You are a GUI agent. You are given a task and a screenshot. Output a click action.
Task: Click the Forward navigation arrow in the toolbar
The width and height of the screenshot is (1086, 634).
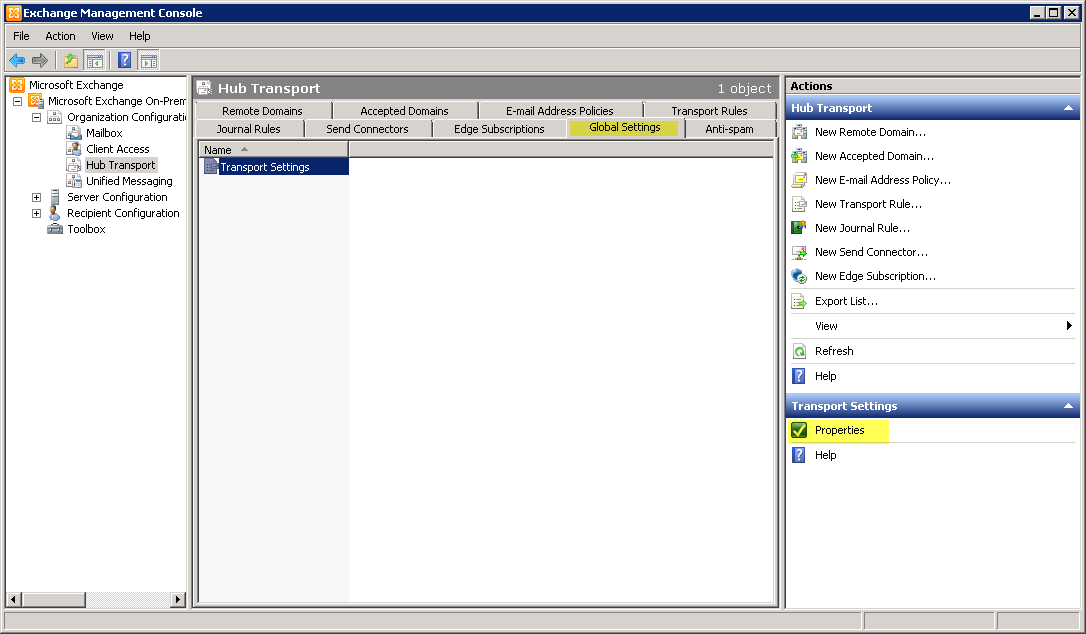coord(39,60)
